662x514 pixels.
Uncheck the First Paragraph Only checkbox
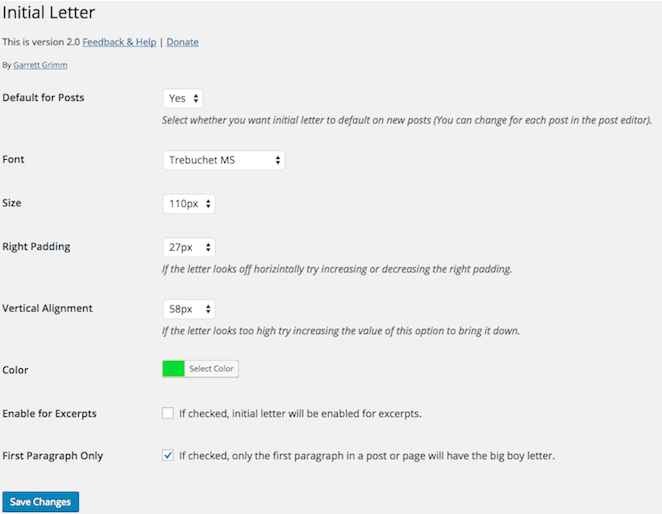tap(168, 455)
